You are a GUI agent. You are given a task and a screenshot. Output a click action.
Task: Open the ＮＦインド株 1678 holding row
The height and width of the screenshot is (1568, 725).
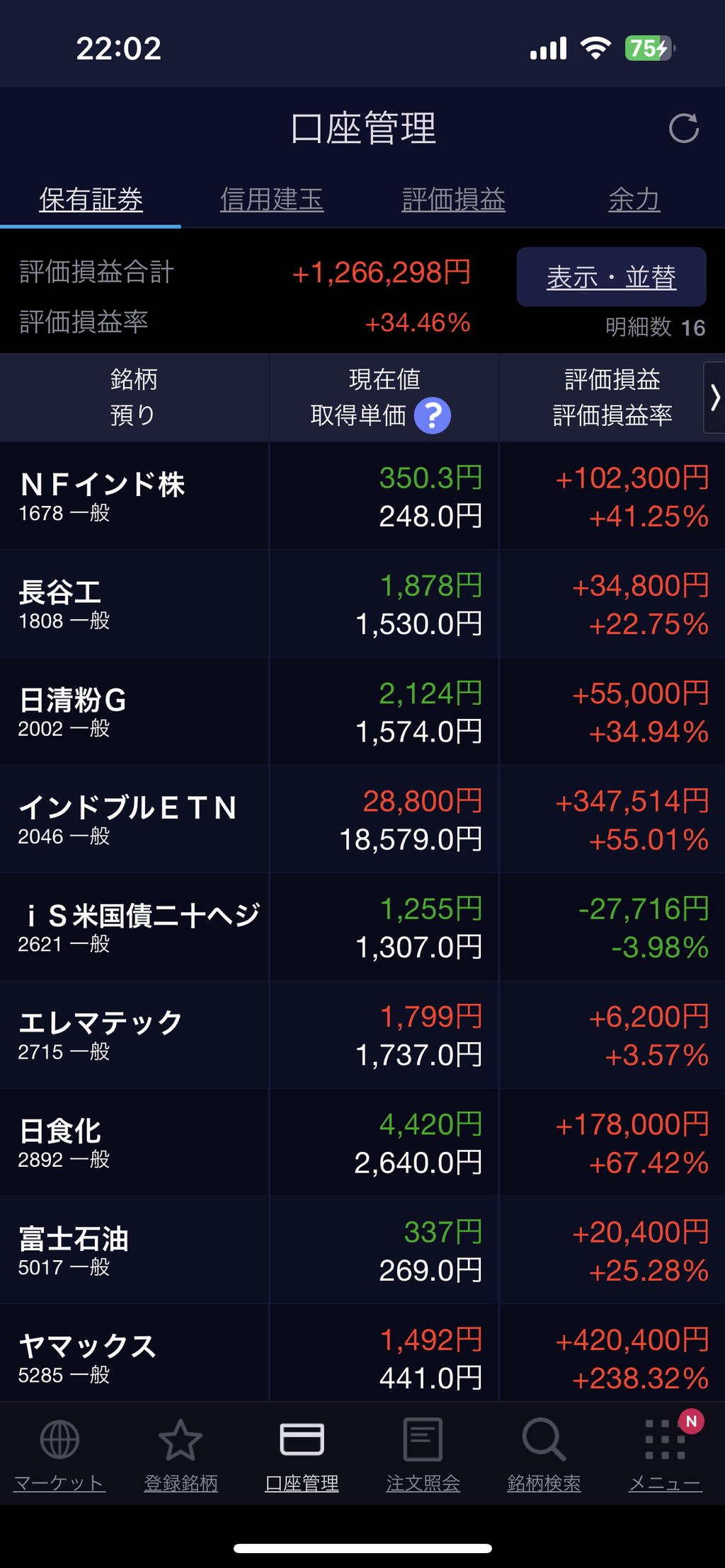click(362, 496)
